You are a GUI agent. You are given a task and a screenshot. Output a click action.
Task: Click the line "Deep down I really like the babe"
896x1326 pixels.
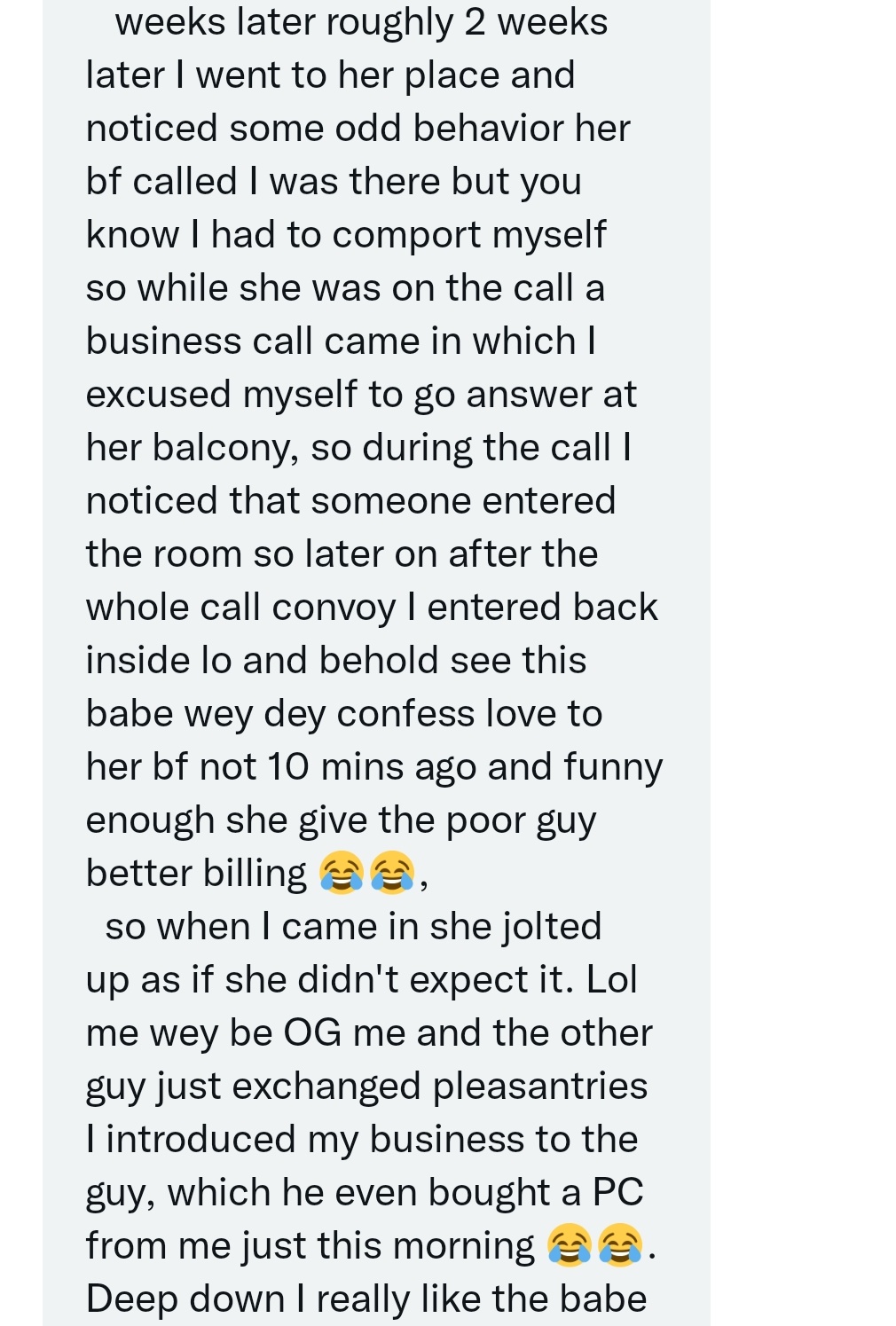tap(366, 1299)
